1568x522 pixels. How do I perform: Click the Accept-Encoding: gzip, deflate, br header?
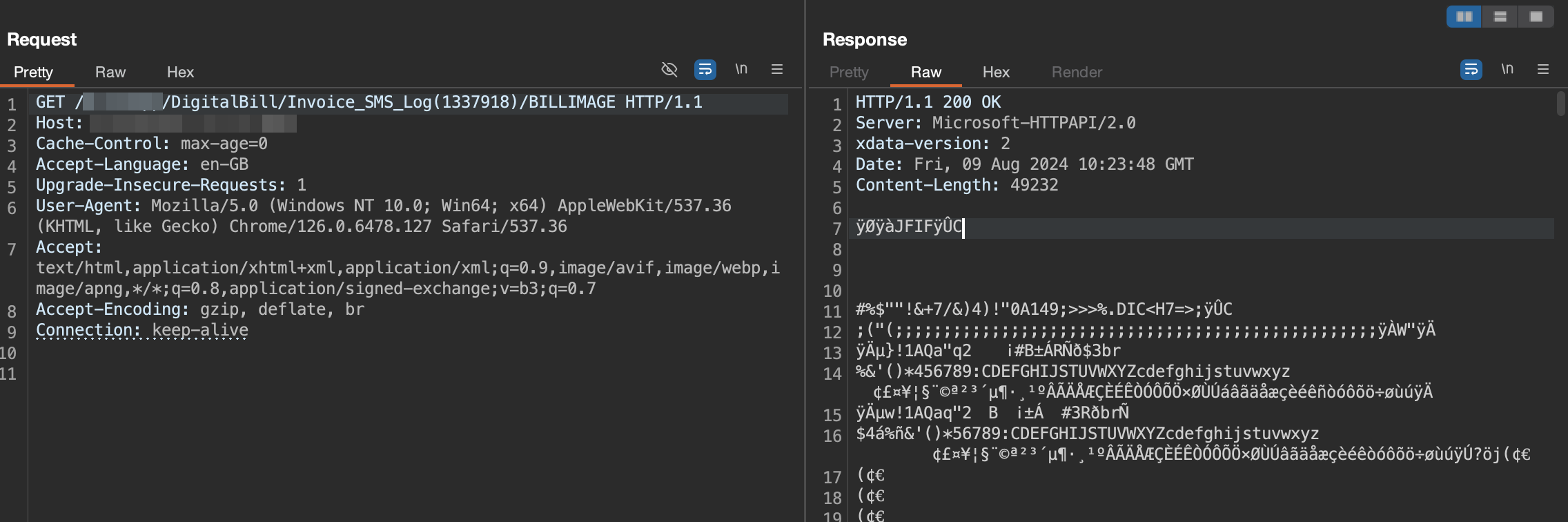click(200, 309)
